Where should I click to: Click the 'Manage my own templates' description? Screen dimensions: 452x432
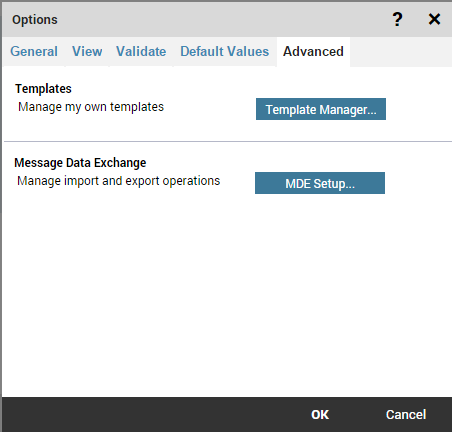91,107
